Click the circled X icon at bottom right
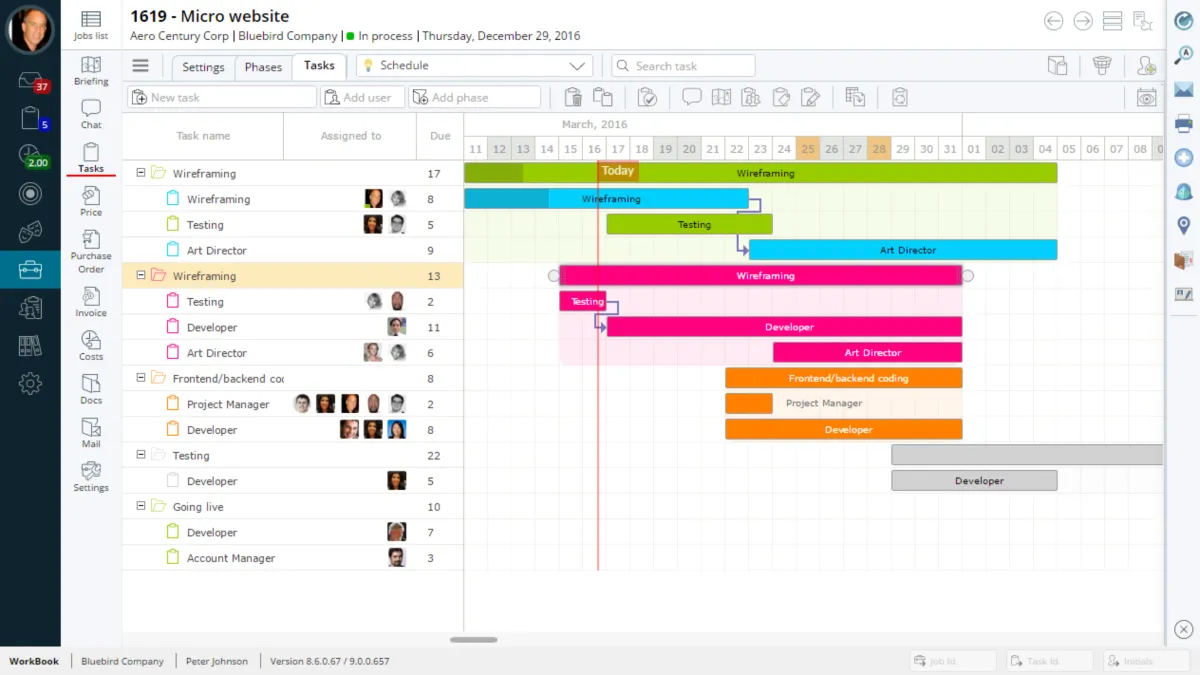This screenshot has height=675, width=1200. point(1184,629)
